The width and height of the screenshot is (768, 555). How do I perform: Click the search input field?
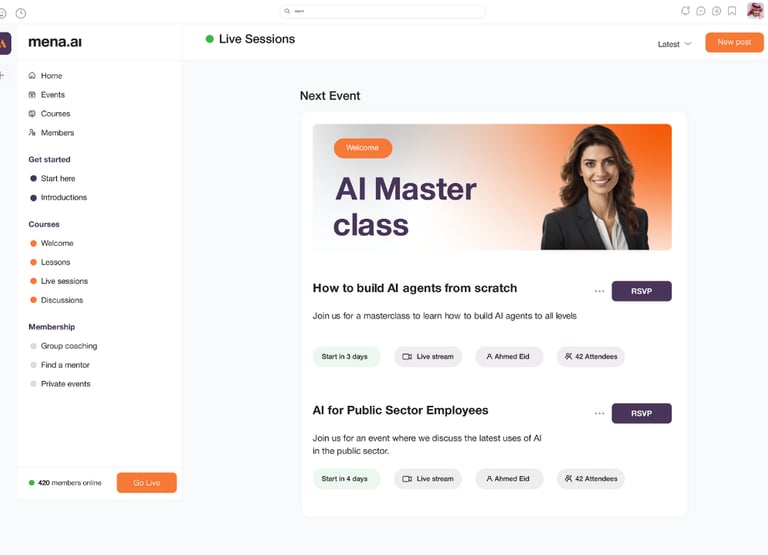(x=383, y=11)
